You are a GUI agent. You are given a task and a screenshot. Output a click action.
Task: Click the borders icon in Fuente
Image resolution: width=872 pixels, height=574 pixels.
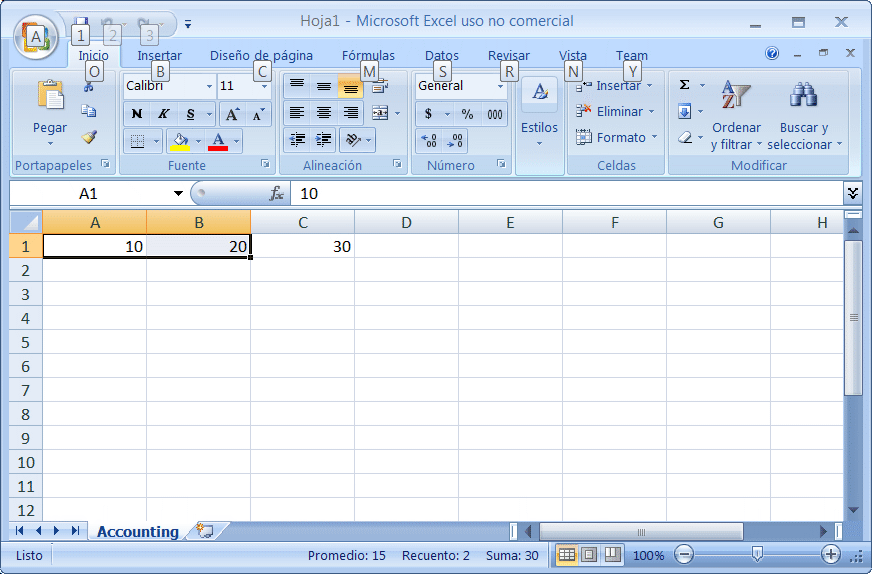(x=137, y=141)
